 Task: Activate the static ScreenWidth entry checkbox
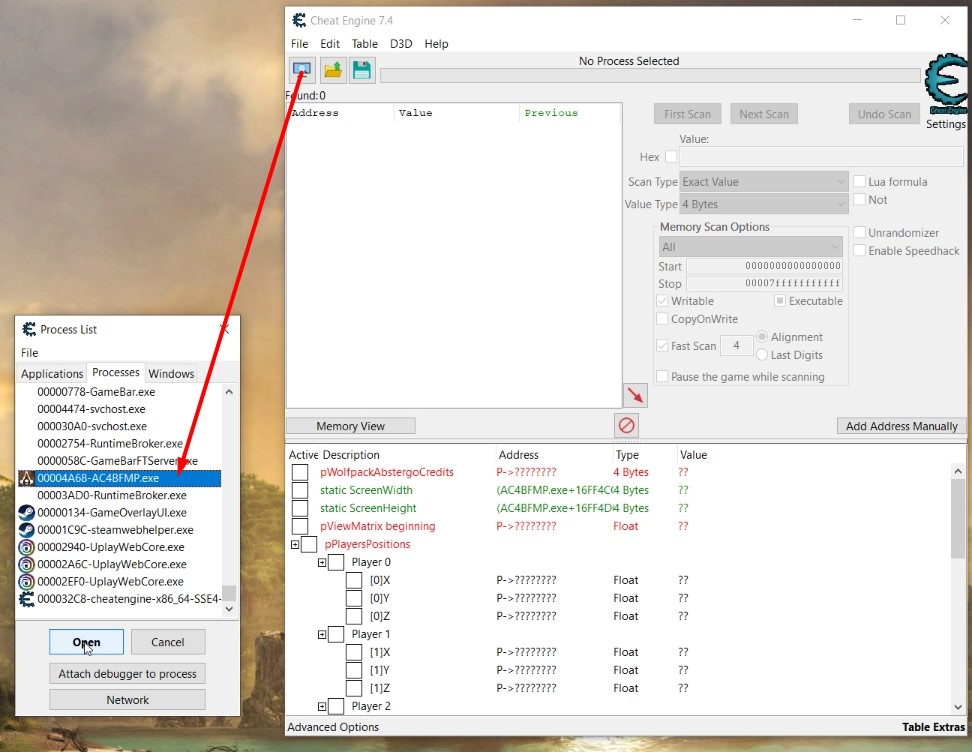(x=300, y=490)
